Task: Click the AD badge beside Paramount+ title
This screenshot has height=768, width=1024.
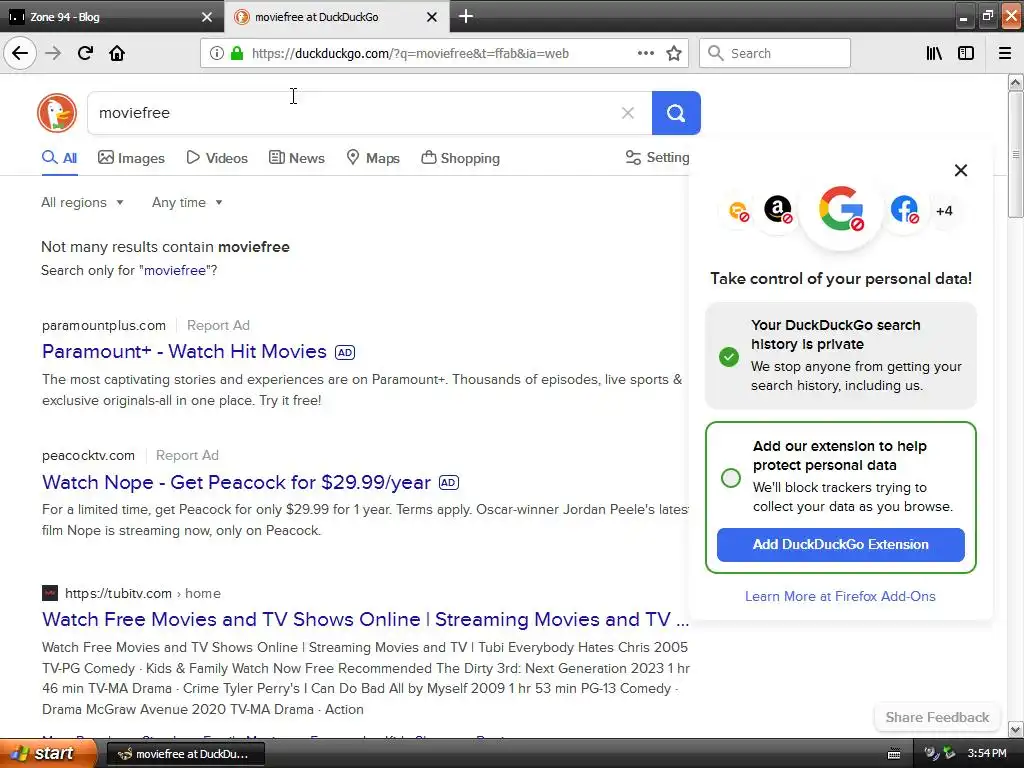Action: pos(345,353)
